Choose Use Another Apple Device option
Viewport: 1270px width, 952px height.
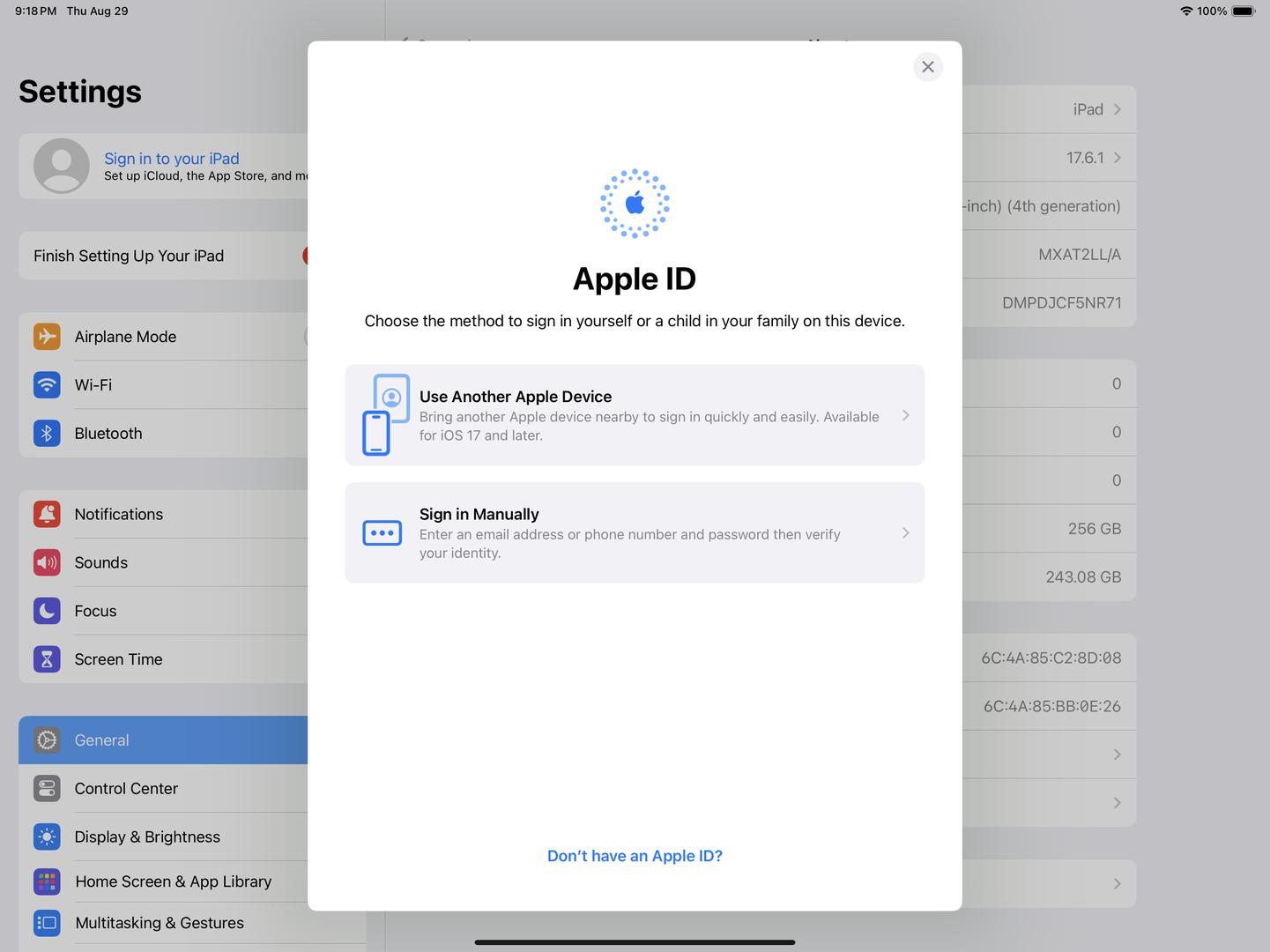tap(635, 415)
